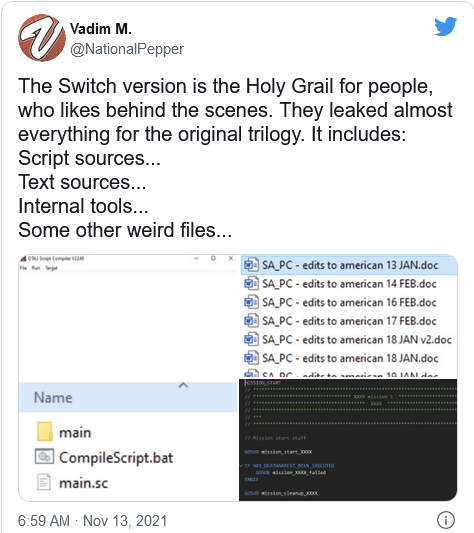
Task: Click the Vadim M. display name
Action: [101, 29]
